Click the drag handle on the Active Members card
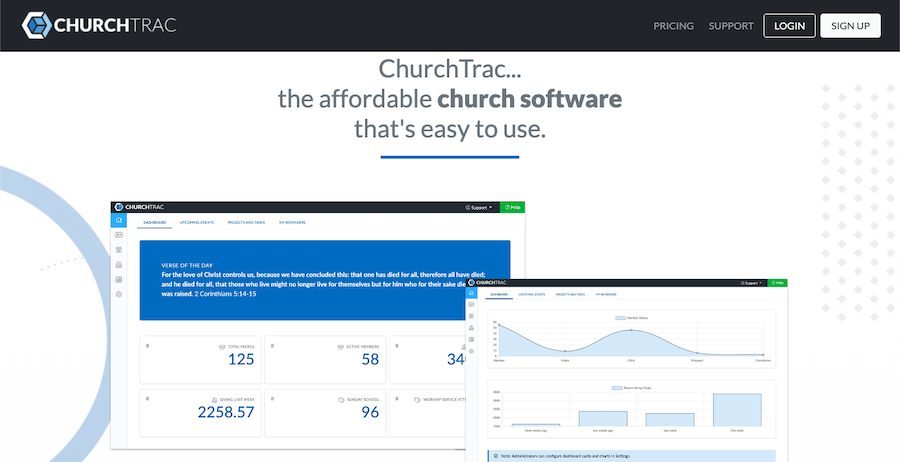Image resolution: width=900 pixels, height=462 pixels. coord(272,345)
